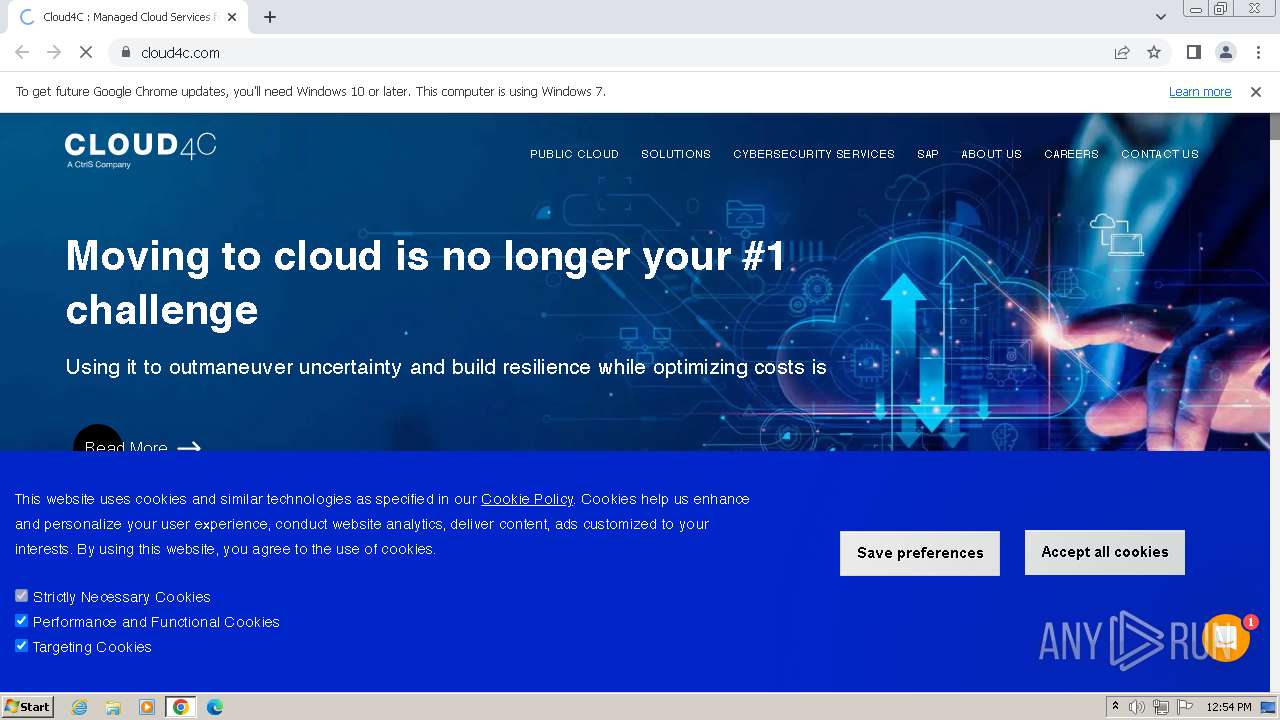The width and height of the screenshot is (1280, 720).
Task: Open media player from taskbar
Action: pyautogui.click(x=147, y=707)
